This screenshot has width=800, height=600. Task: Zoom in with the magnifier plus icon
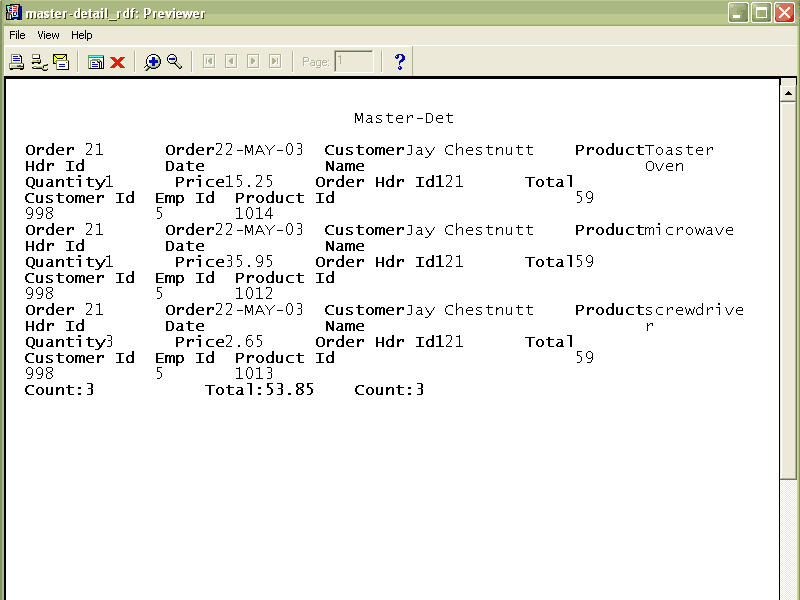[x=152, y=62]
